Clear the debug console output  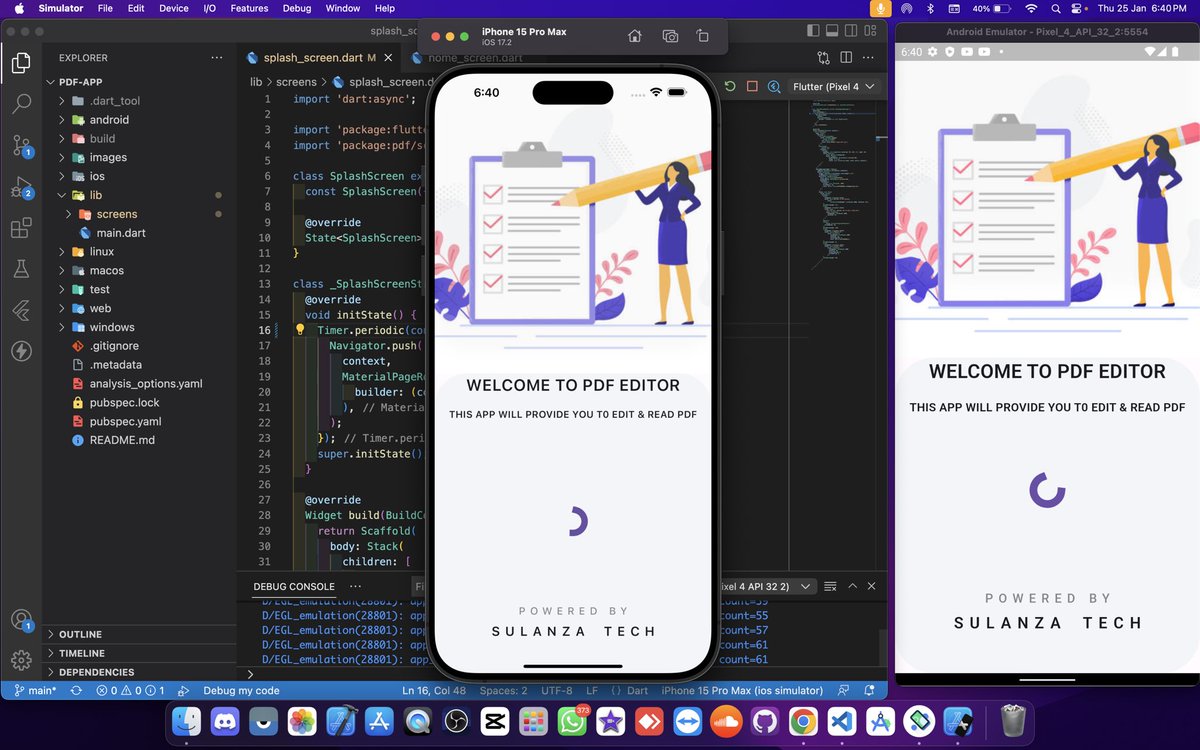pyautogui.click(x=830, y=587)
